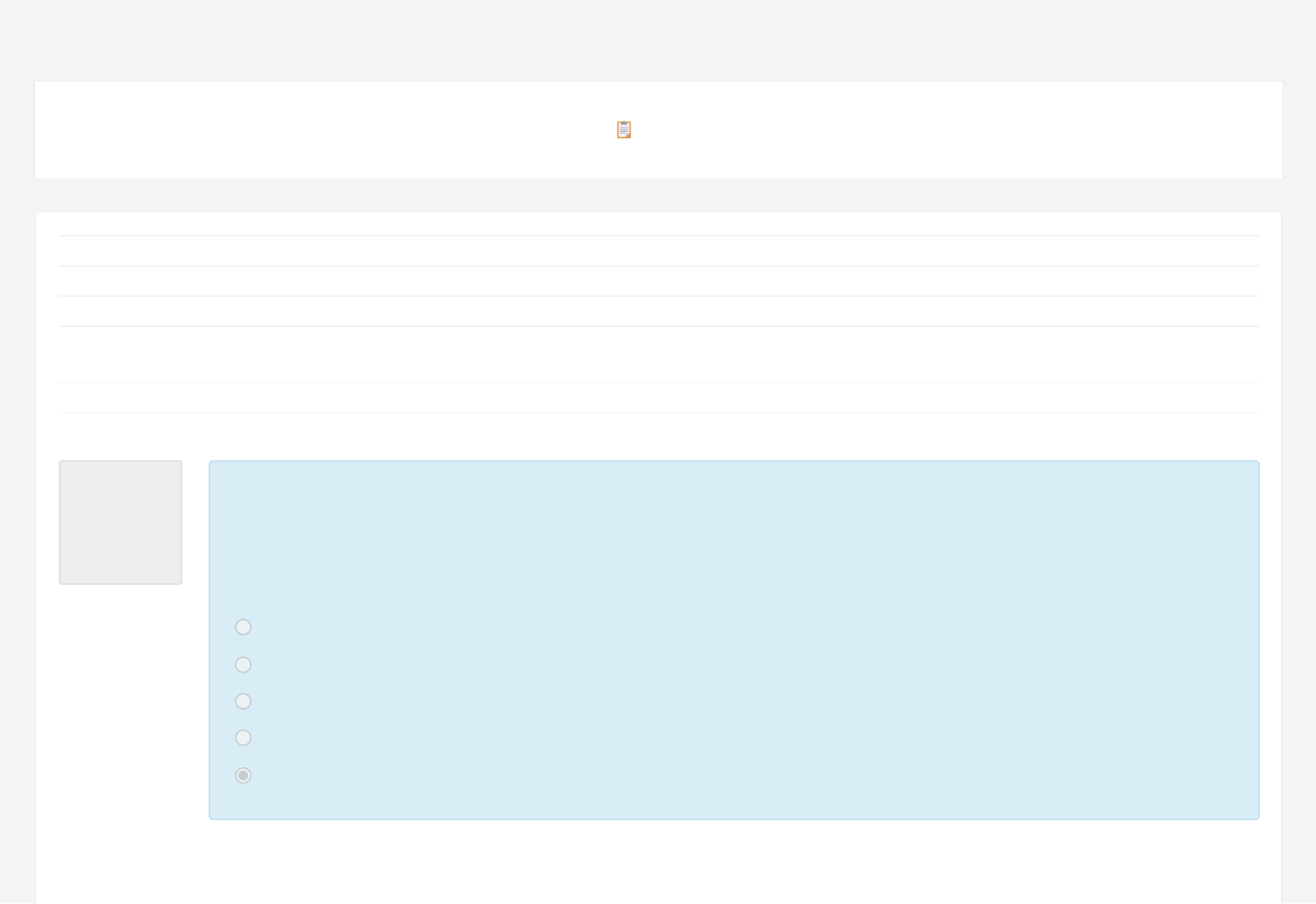Click the gray question info box
Image resolution: width=1316 pixels, height=904 pixels.
[x=121, y=522]
